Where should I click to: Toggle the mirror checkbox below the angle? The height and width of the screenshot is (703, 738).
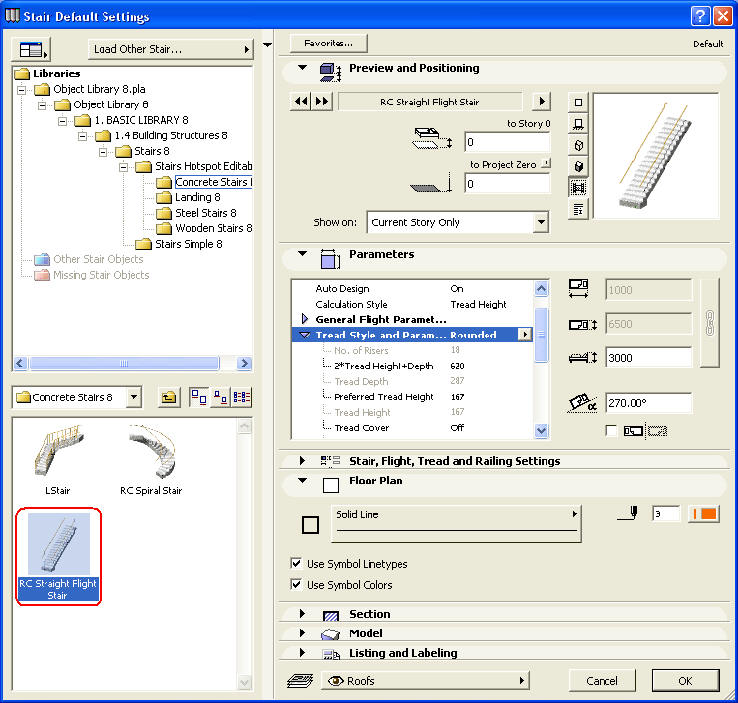(610, 431)
